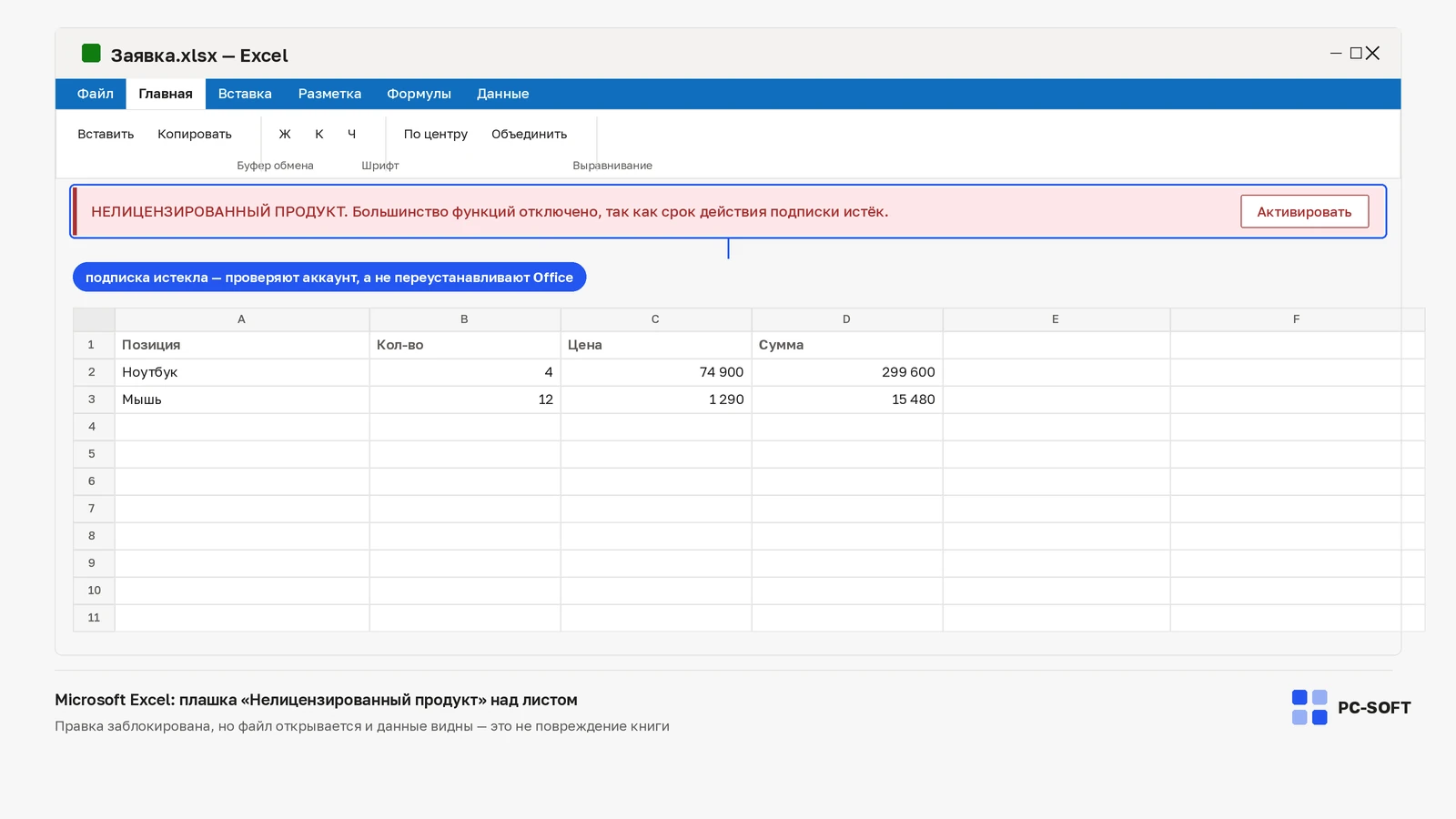
Task: Open the Формулы tab
Action: point(419,94)
